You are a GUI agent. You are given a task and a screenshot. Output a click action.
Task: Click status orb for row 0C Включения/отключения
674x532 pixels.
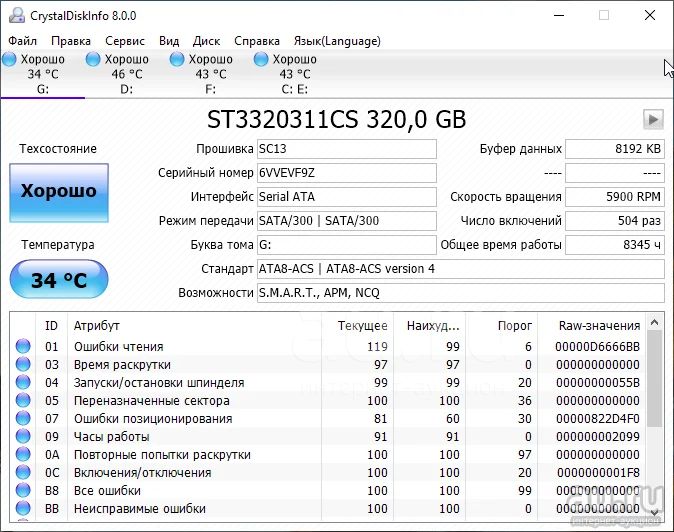coord(23,472)
